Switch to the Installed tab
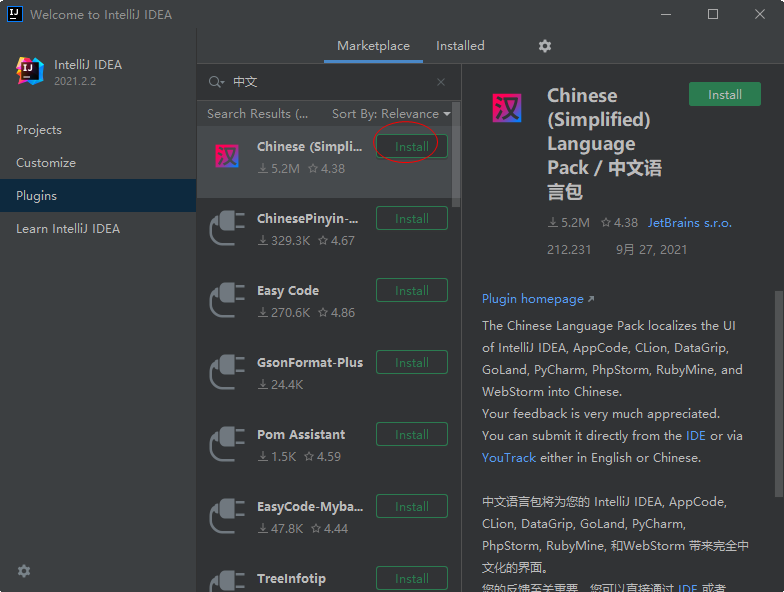 pyautogui.click(x=460, y=46)
